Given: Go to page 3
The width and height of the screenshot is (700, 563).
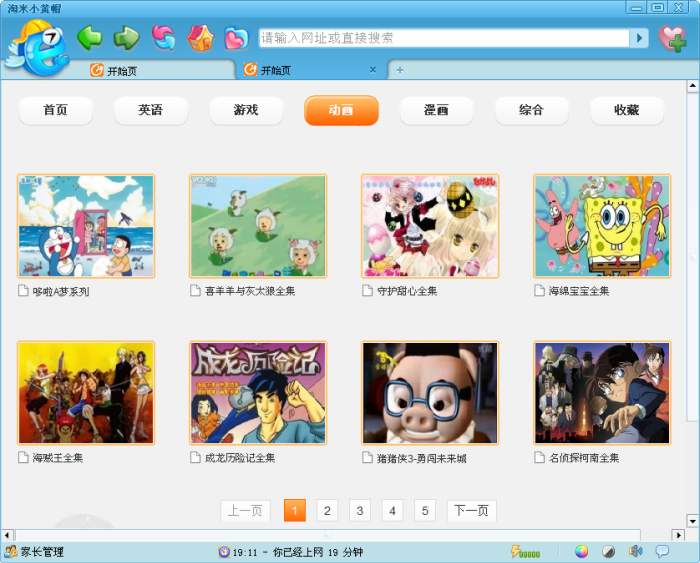Looking at the screenshot, I should pyautogui.click(x=360, y=510).
